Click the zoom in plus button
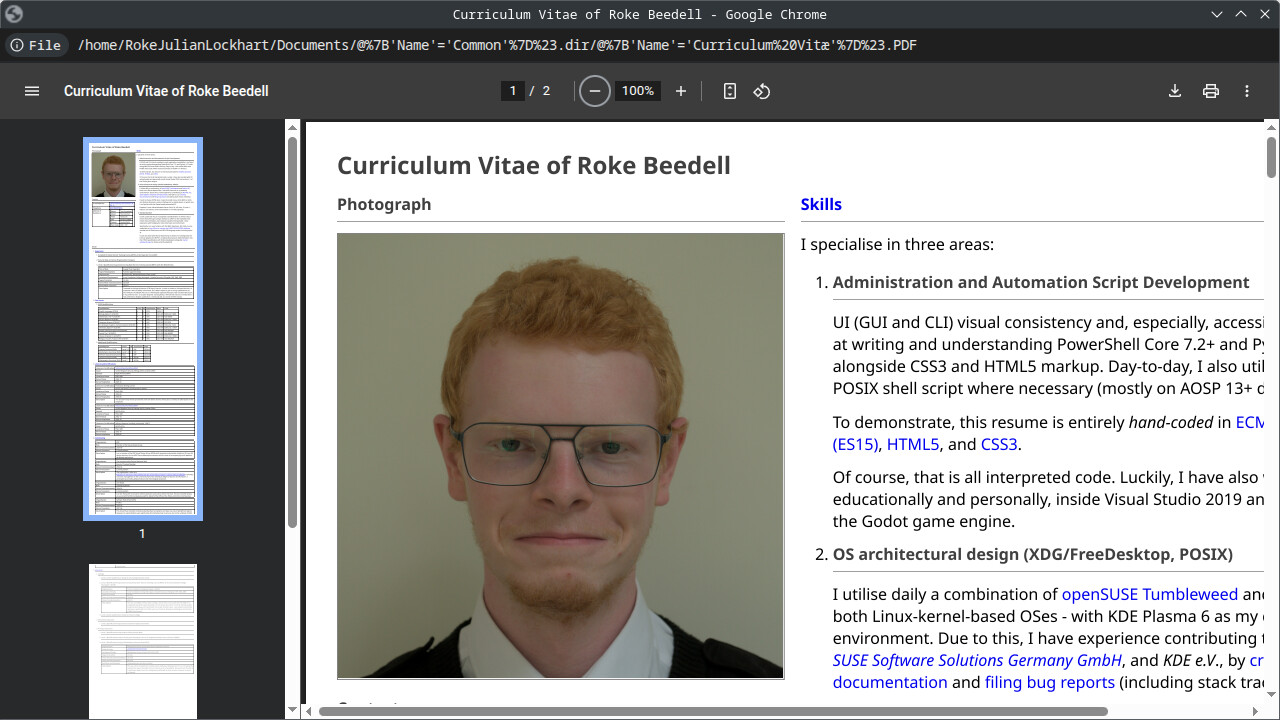 [681, 91]
